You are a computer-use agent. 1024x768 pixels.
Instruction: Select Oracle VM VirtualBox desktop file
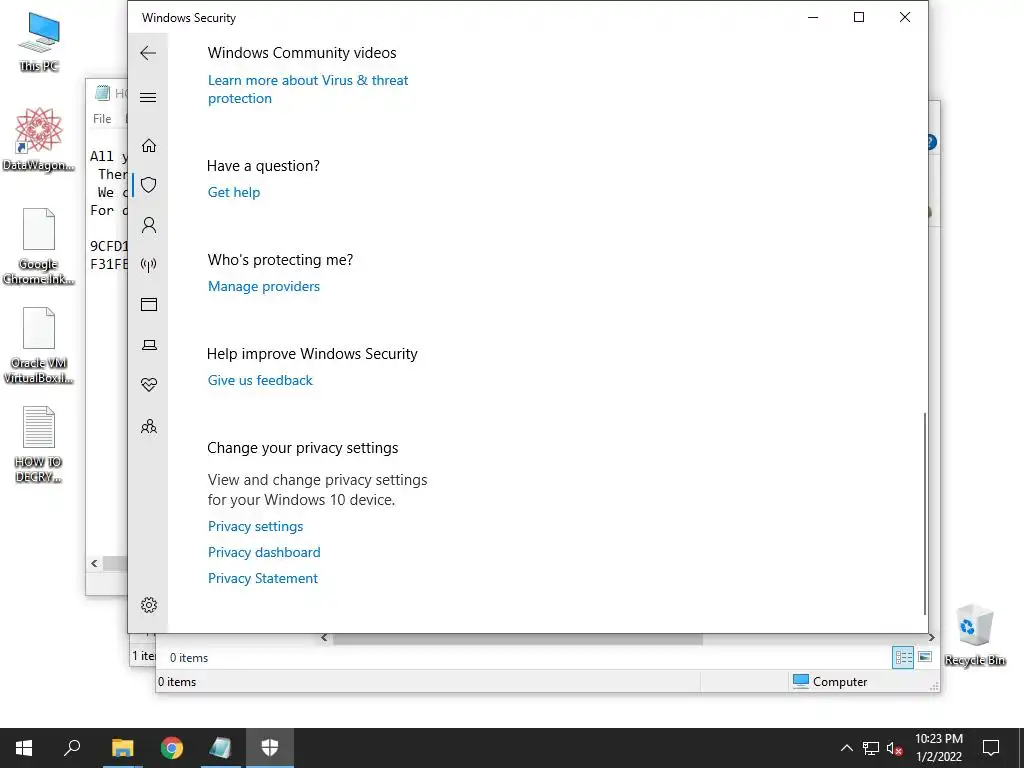39,346
